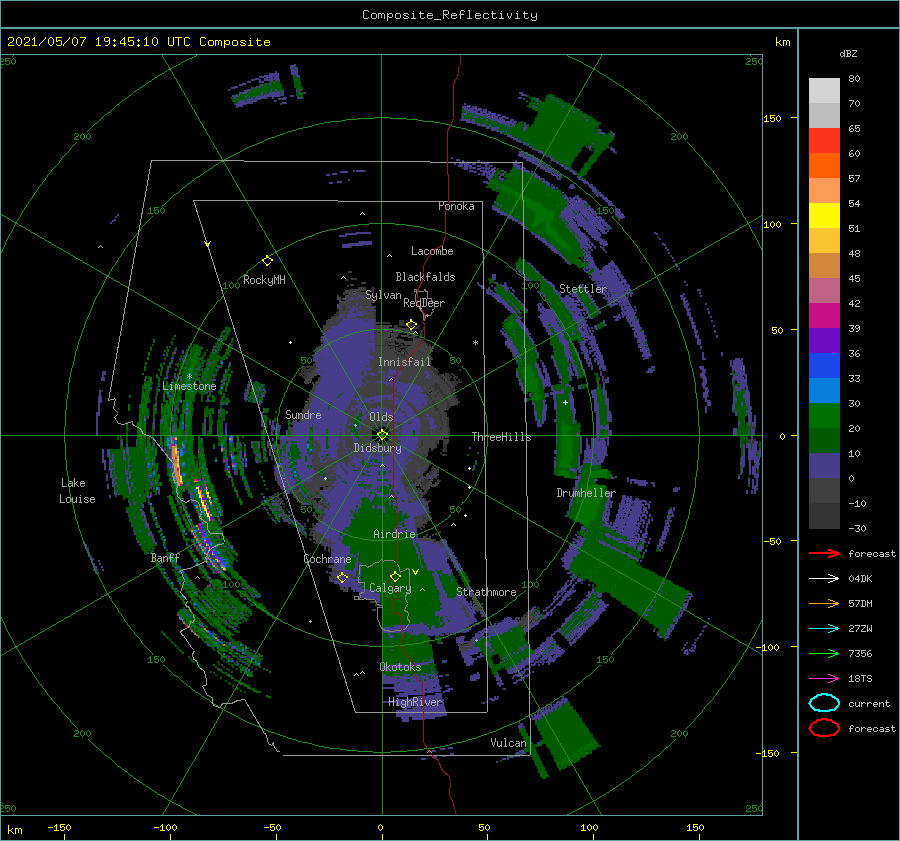Click the '04DK' legend label

click(860, 579)
